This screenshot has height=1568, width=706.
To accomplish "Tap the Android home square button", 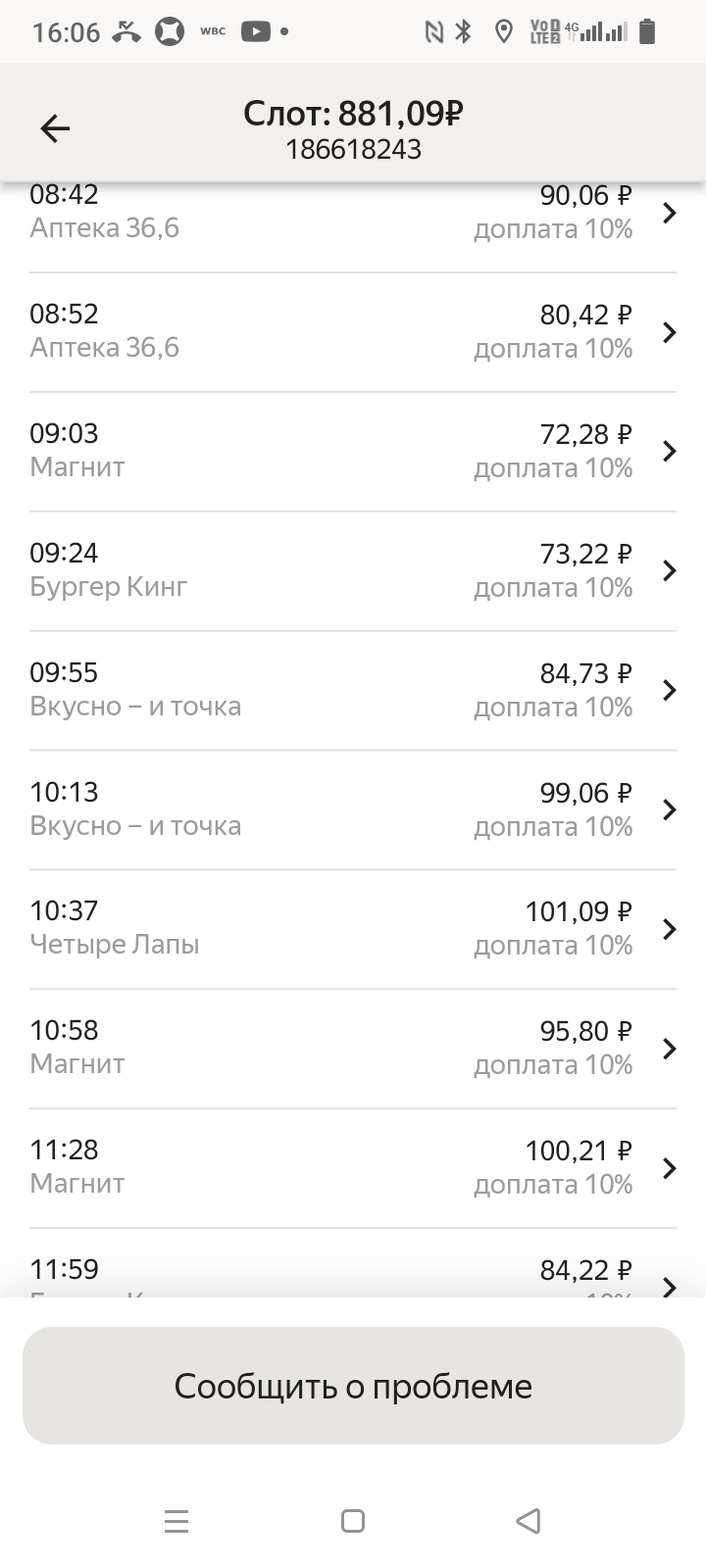I will 353,1521.
